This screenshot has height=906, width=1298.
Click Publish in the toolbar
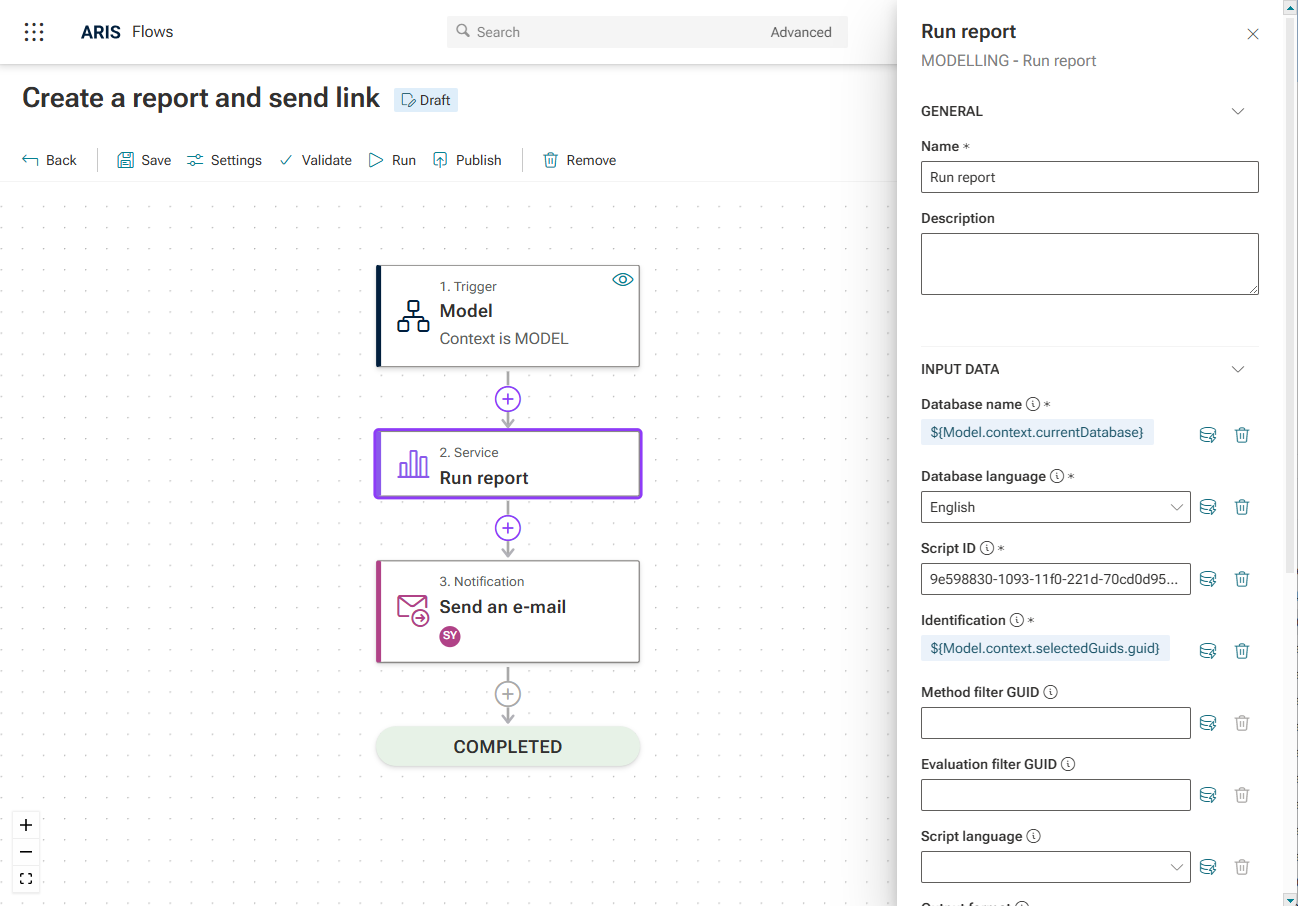click(x=467, y=160)
